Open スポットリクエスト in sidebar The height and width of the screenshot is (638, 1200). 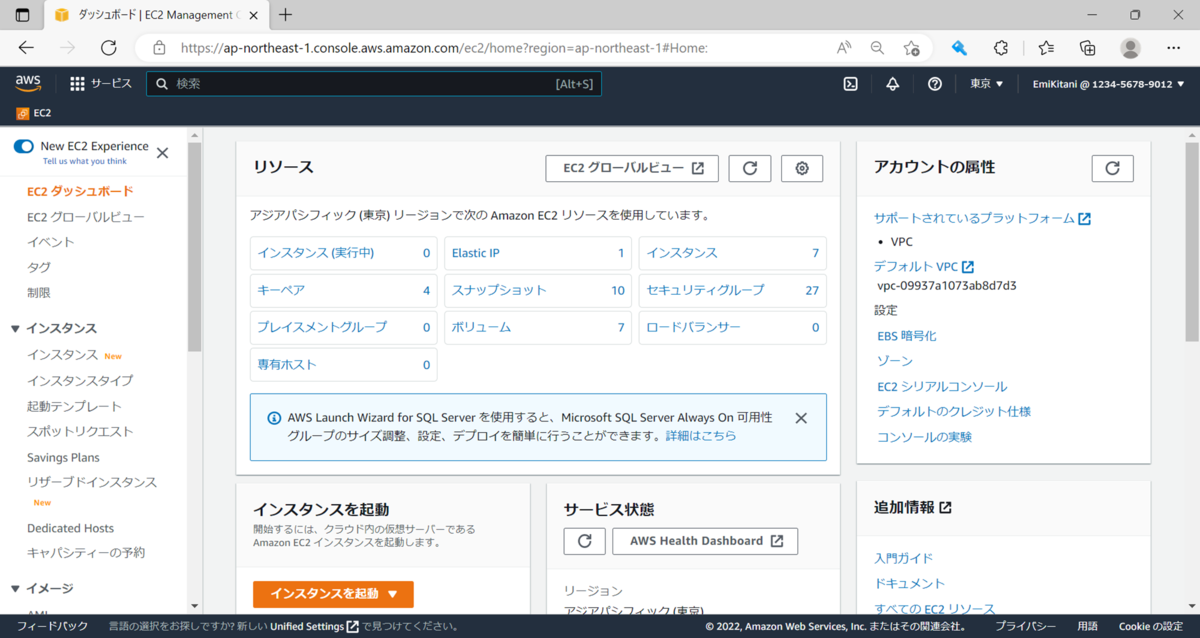(x=80, y=432)
